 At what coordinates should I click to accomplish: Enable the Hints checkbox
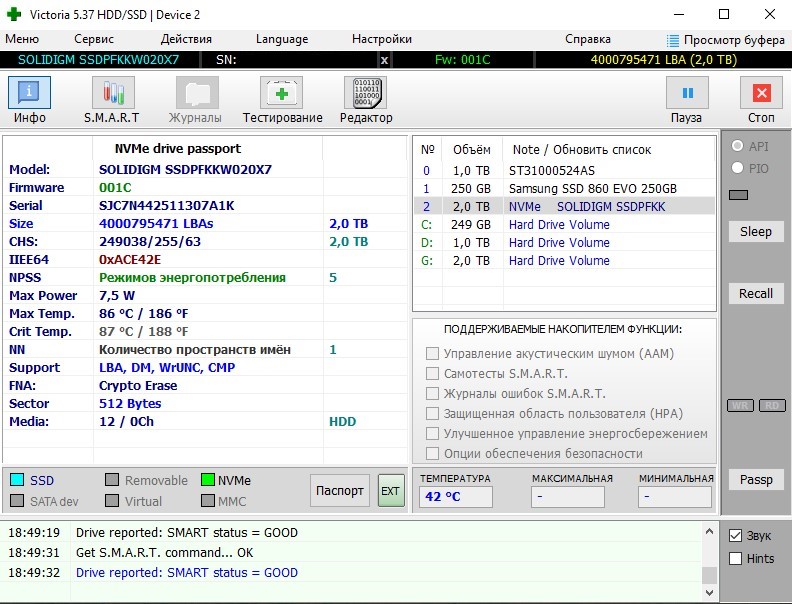click(735, 559)
